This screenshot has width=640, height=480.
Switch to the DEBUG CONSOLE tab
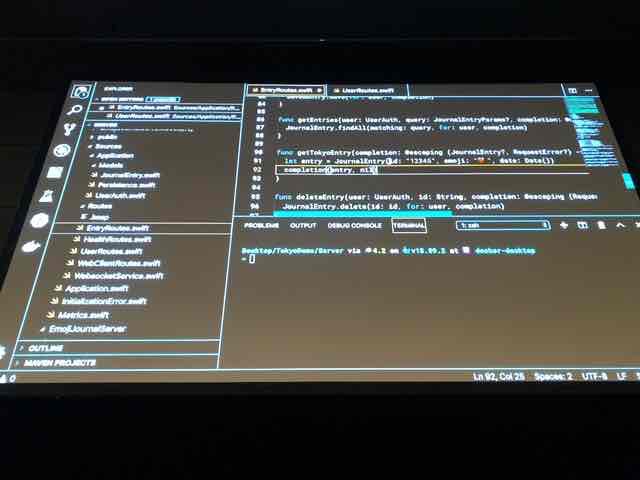(x=355, y=225)
